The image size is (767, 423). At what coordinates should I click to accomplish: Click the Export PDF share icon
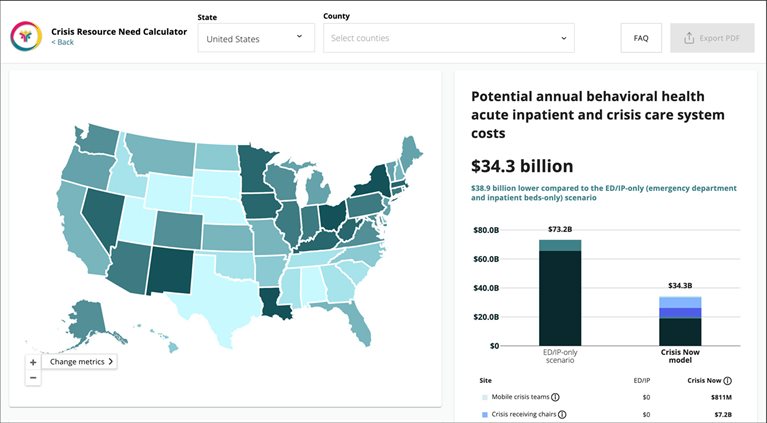point(689,38)
